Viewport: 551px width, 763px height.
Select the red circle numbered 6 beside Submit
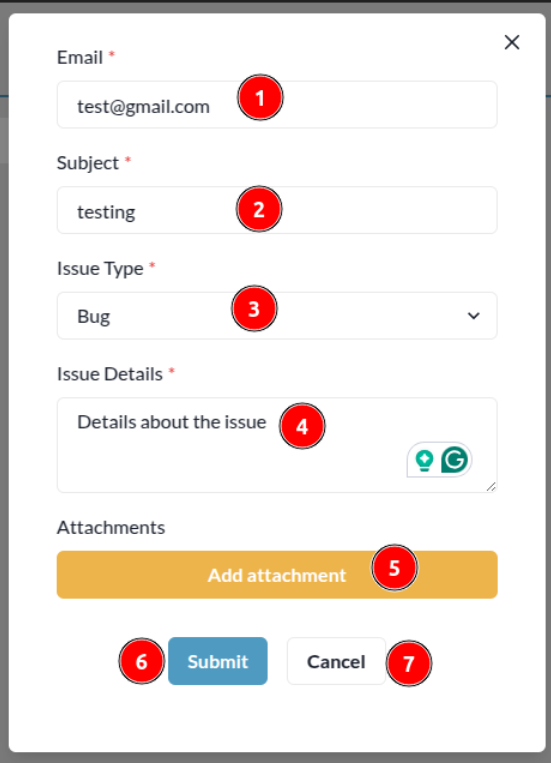[142, 661]
